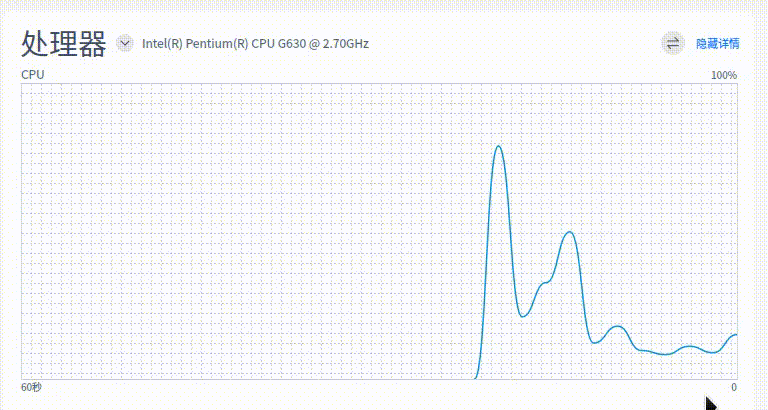The height and width of the screenshot is (410, 768).
Task: Click the 隐藏详情 link
Action: click(x=717, y=44)
